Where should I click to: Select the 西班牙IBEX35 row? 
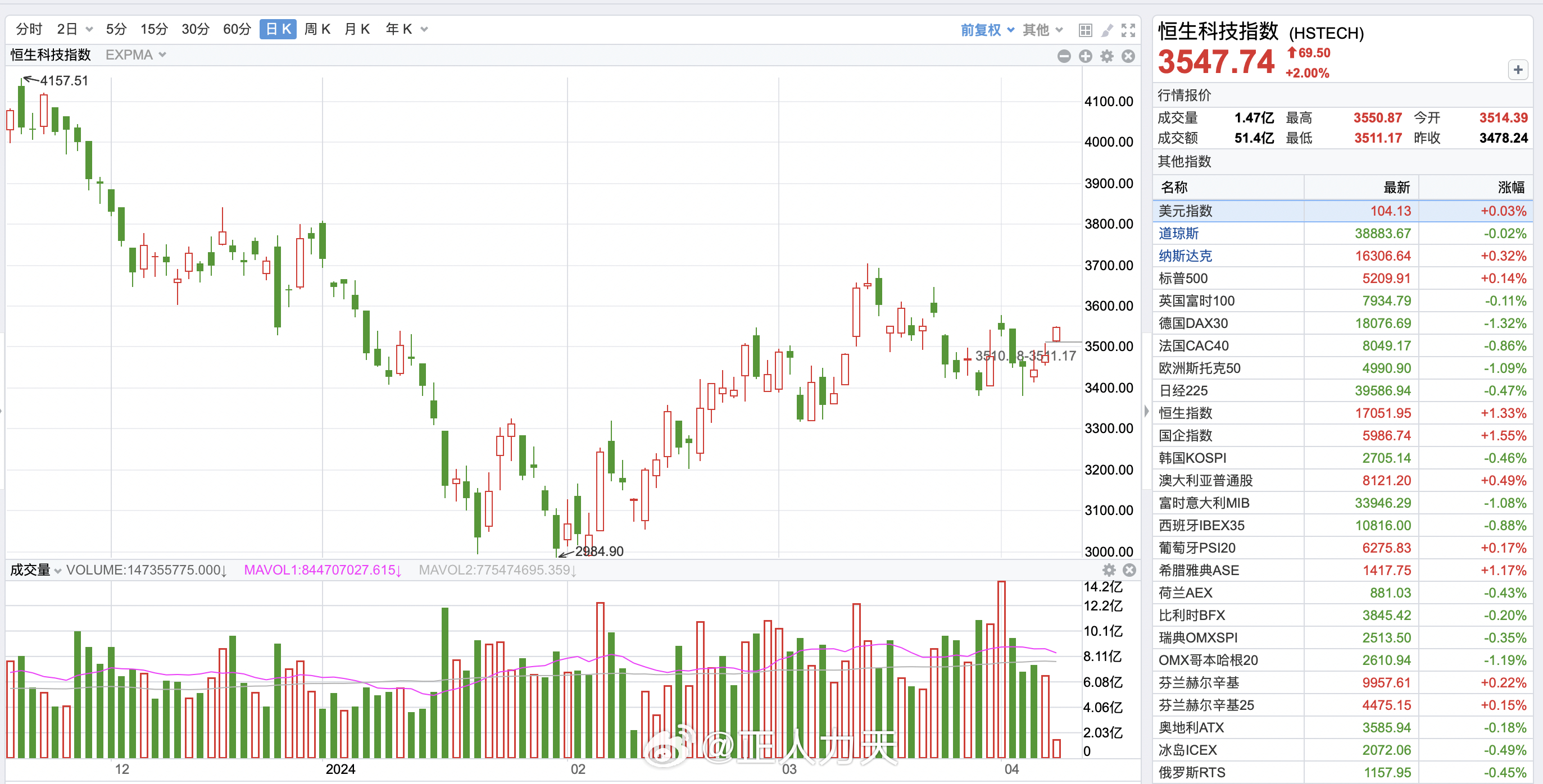(x=1342, y=526)
